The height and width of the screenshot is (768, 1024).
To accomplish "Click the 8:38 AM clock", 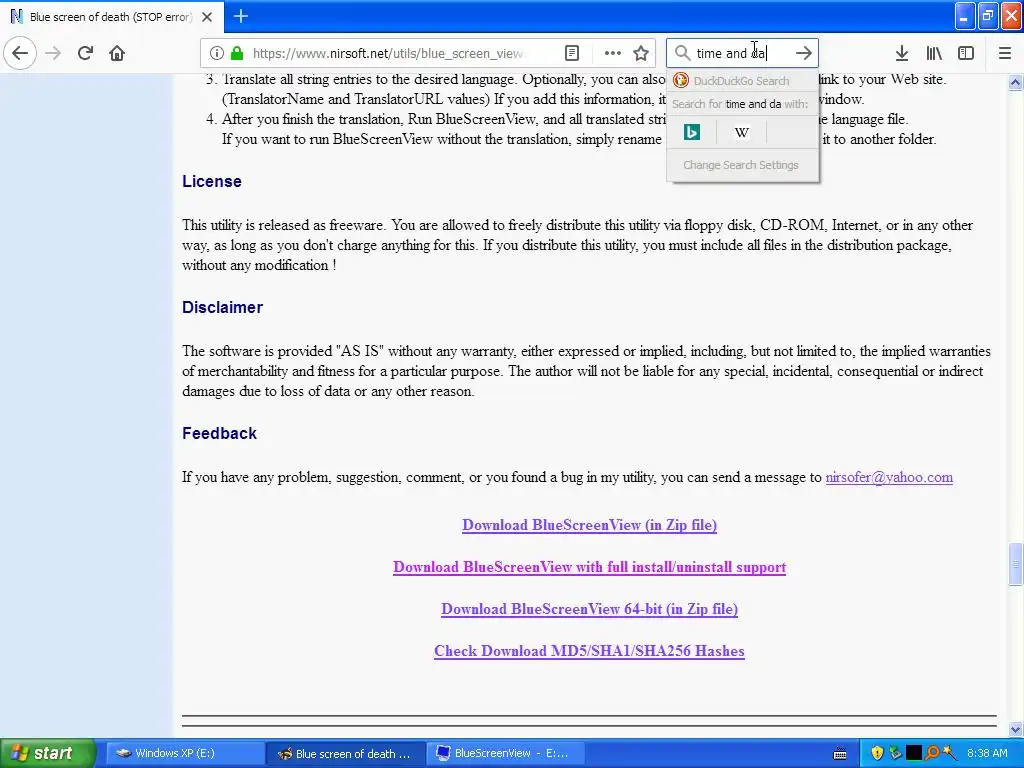I will coord(987,753).
